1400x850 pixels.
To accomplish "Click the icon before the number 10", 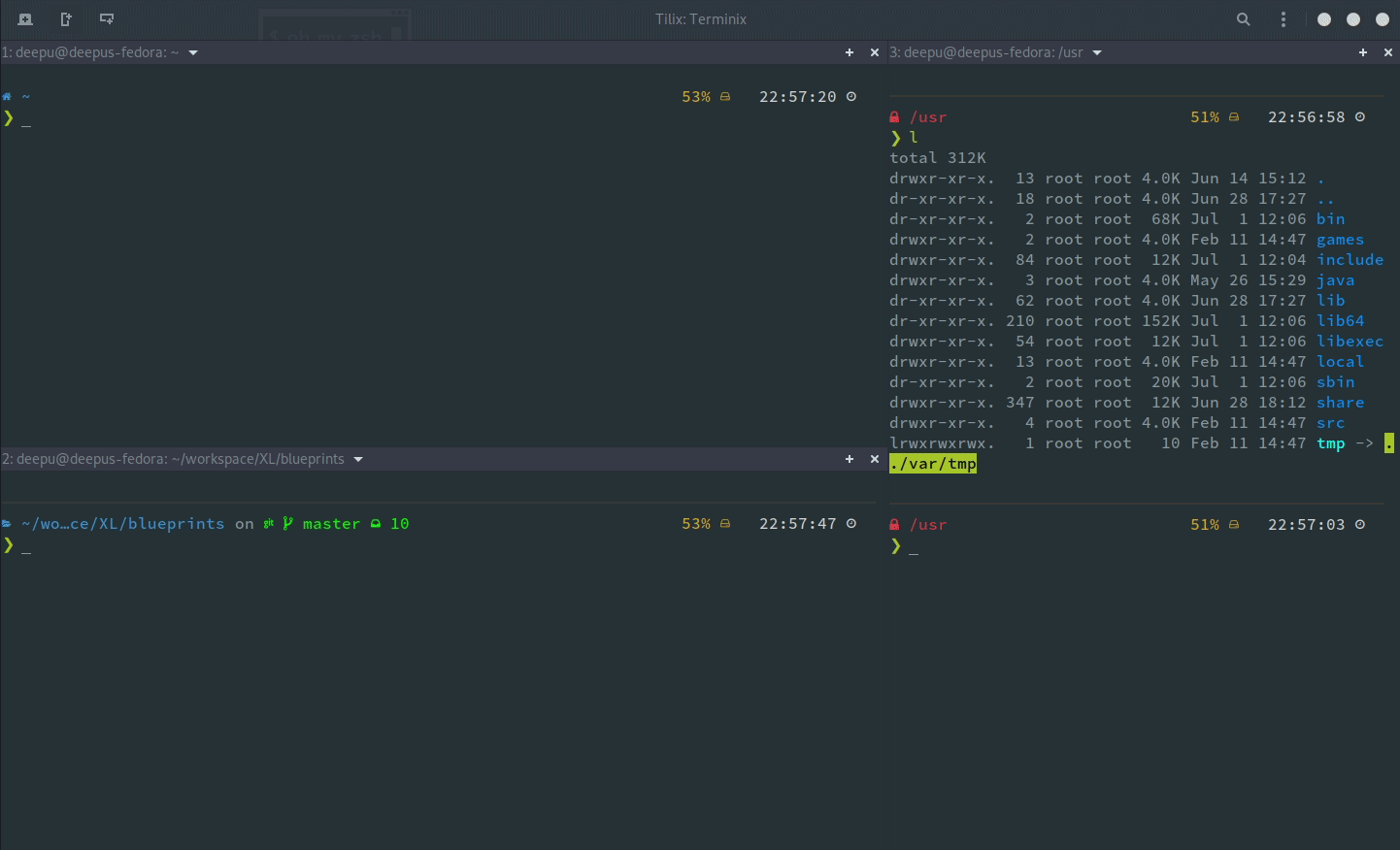I will [x=376, y=523].
